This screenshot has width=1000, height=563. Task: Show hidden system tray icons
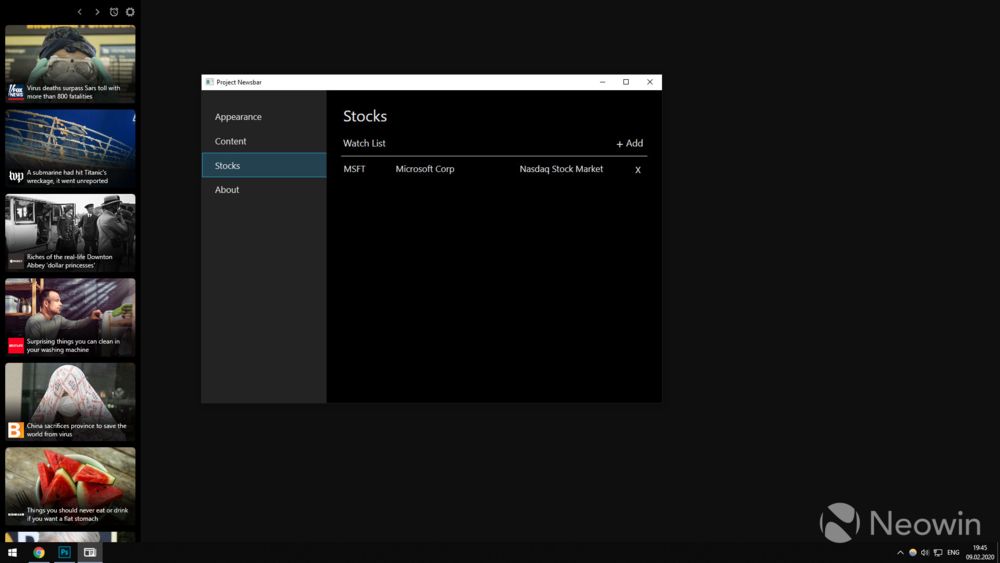point(900,553)
